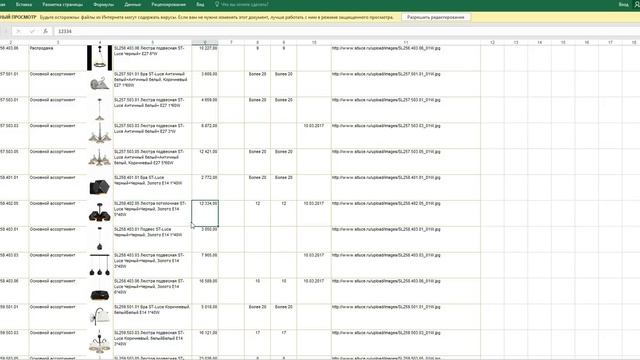Click the formula bar field showing 12334
640x360 pixels.
(x=347, y=31)
